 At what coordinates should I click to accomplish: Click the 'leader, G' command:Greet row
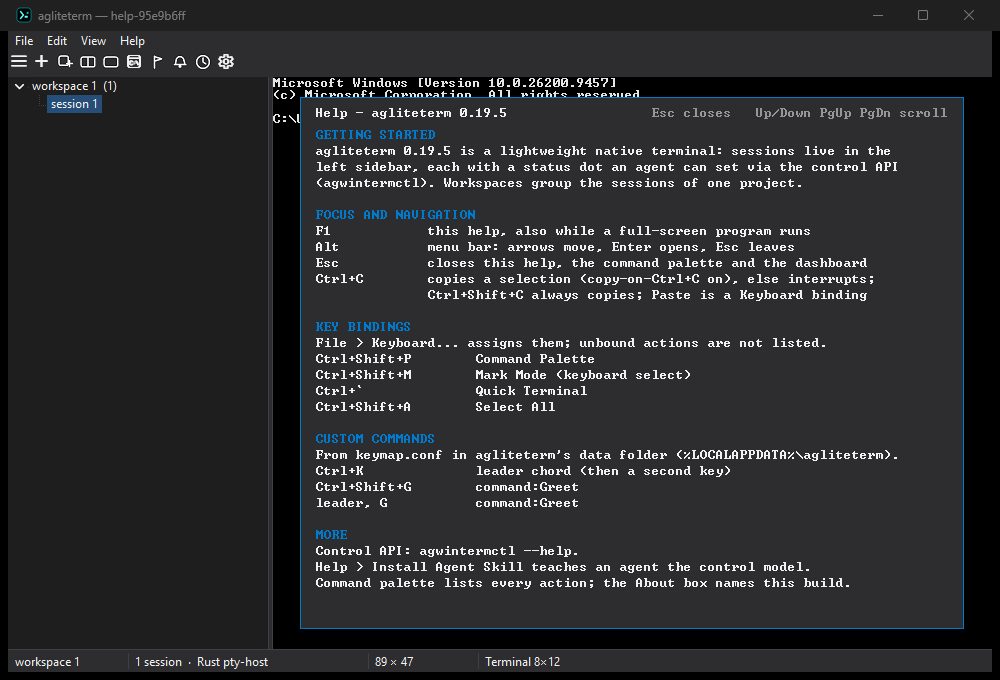click(x=447, y=503)
